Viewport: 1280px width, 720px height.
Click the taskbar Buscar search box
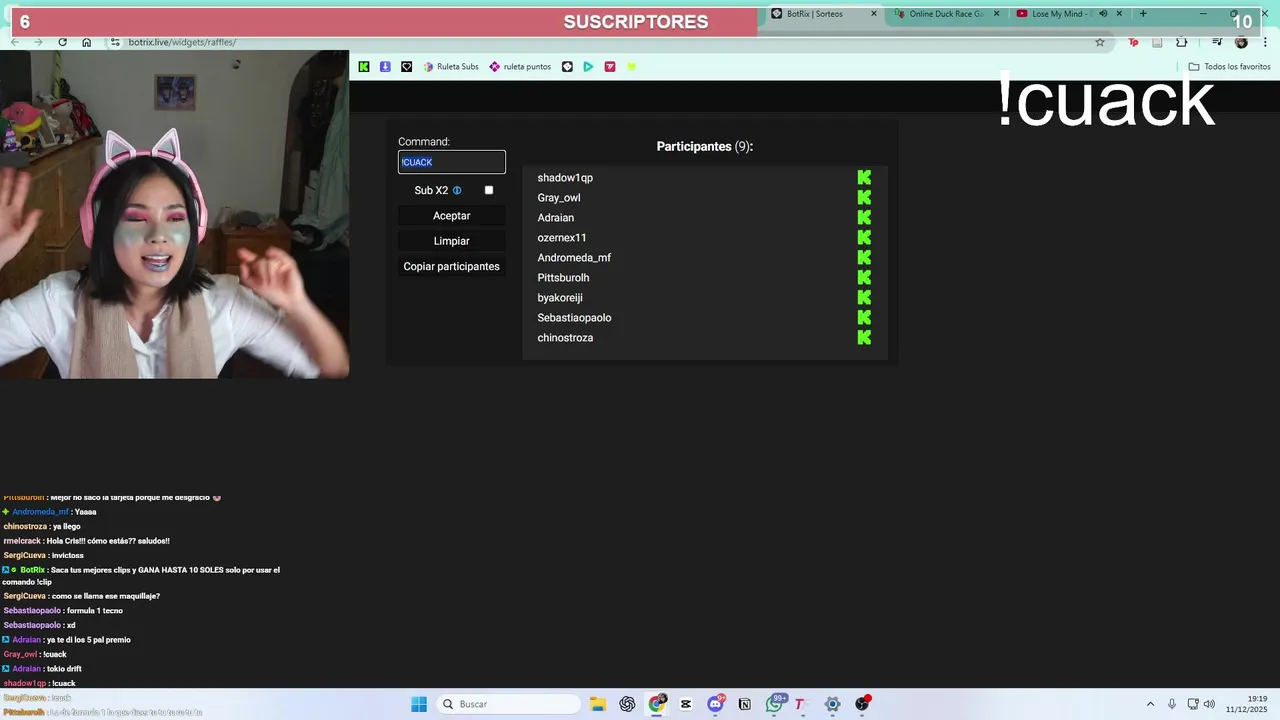coord(508,704)
